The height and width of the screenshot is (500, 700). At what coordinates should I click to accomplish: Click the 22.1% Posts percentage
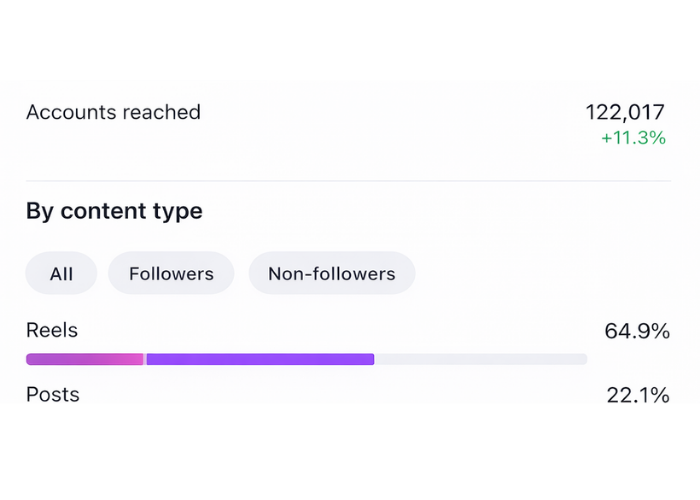click(637, 395)
